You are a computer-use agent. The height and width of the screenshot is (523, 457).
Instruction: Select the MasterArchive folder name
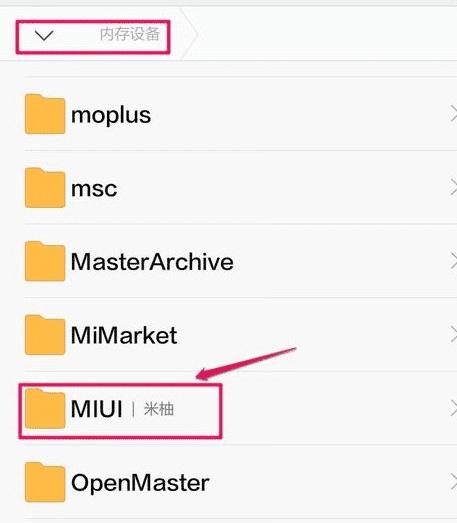pos(152,262)
